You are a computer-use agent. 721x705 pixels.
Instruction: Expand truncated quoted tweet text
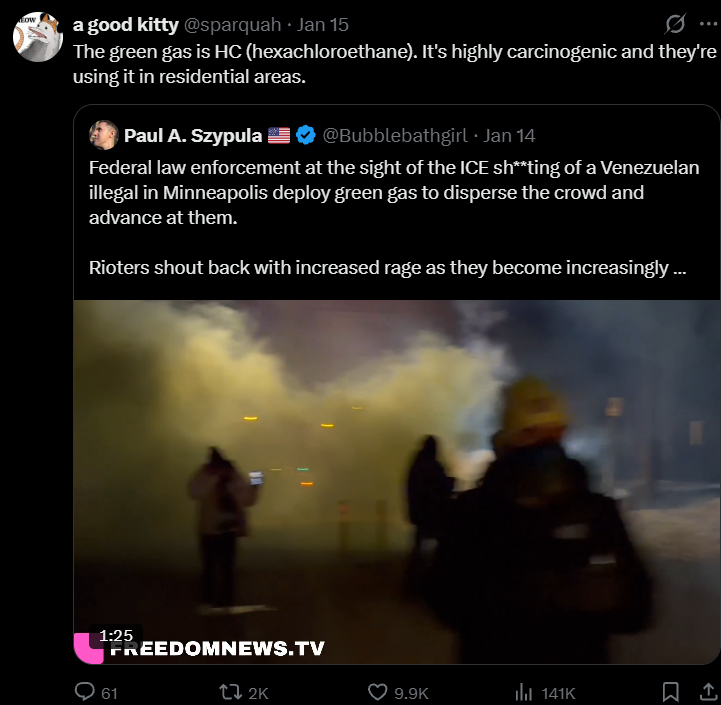679,268
